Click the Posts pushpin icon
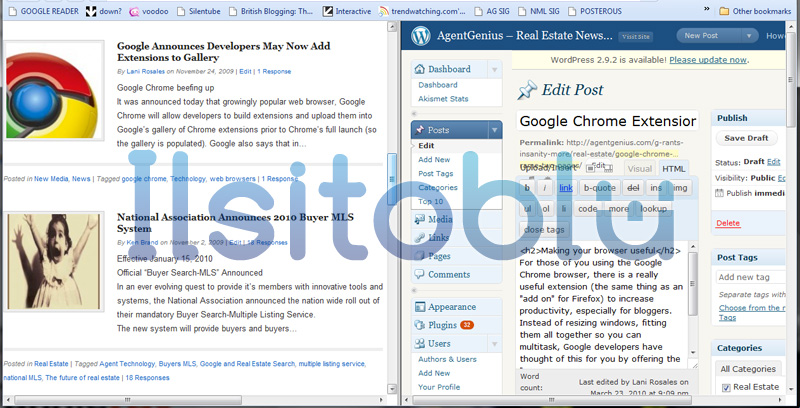800x408 pixels. point(419,130)
